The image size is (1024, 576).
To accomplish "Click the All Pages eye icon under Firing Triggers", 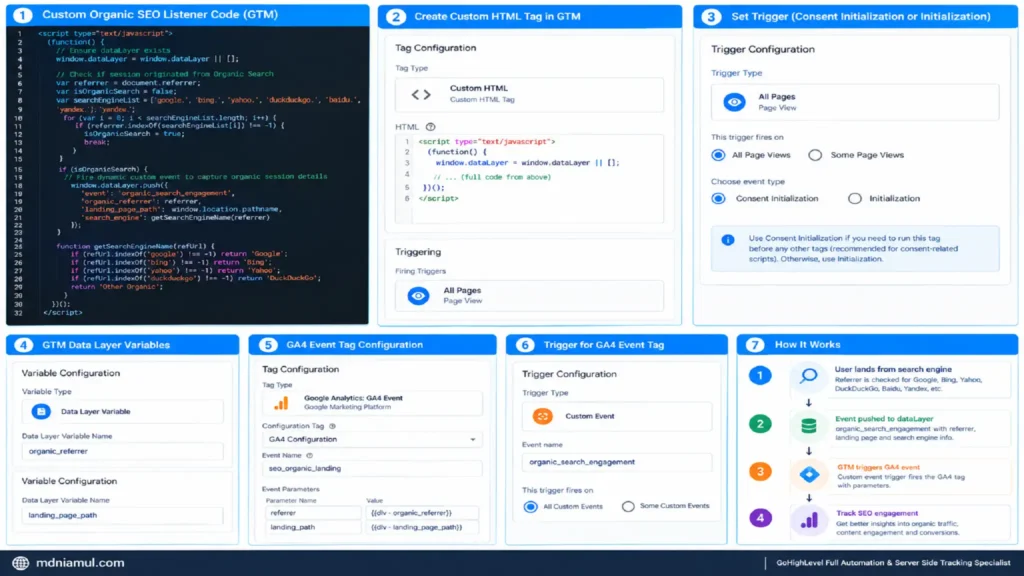I will [x=418, y=296].
